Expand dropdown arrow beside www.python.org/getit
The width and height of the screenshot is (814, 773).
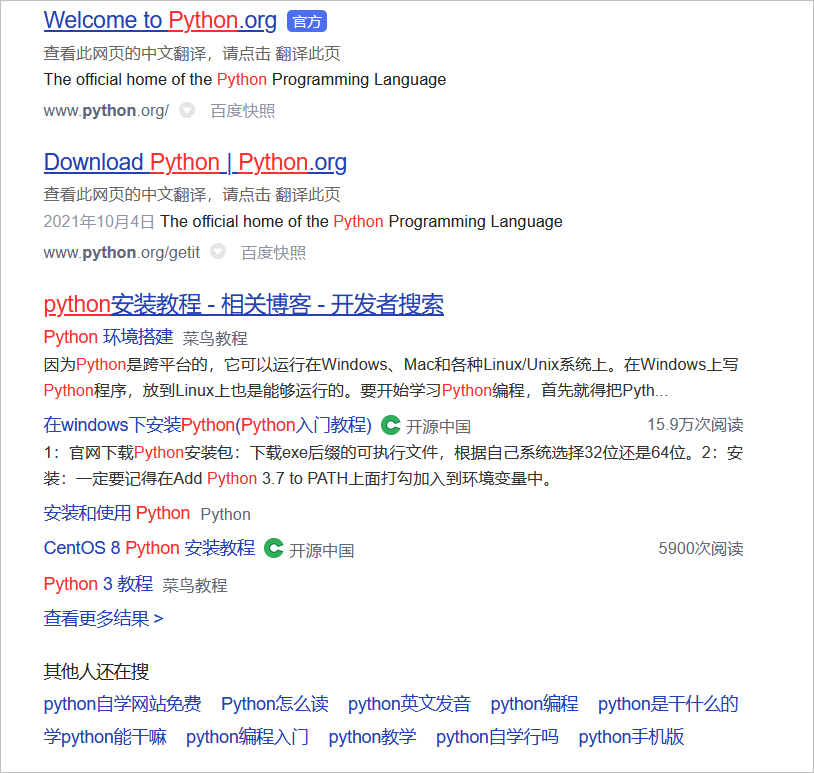tap(218, 251)
